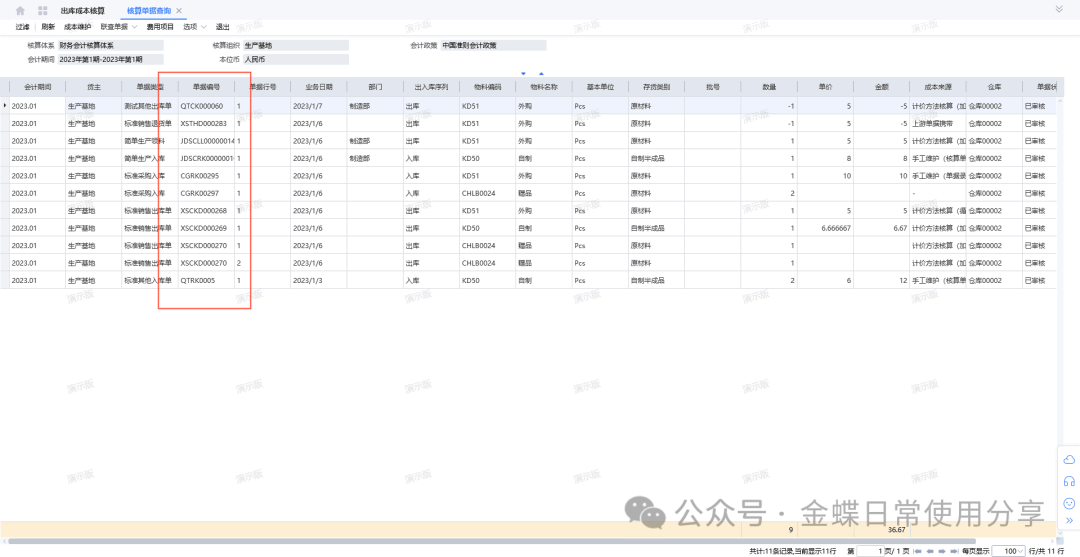The image size is (1080, 557).
Task: Open customer service headset icon
Action: 1068,481
